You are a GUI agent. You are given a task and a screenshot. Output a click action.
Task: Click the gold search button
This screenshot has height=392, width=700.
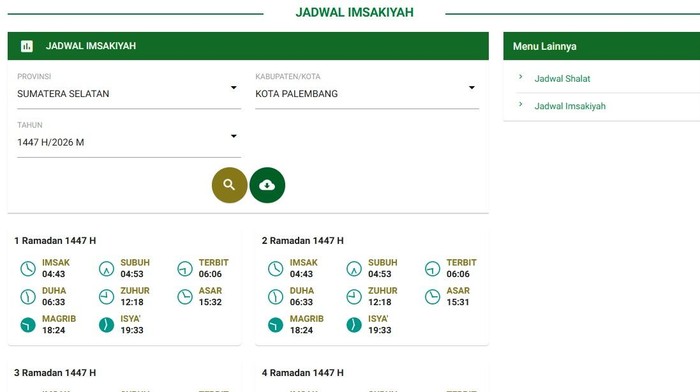click(229, 185)
